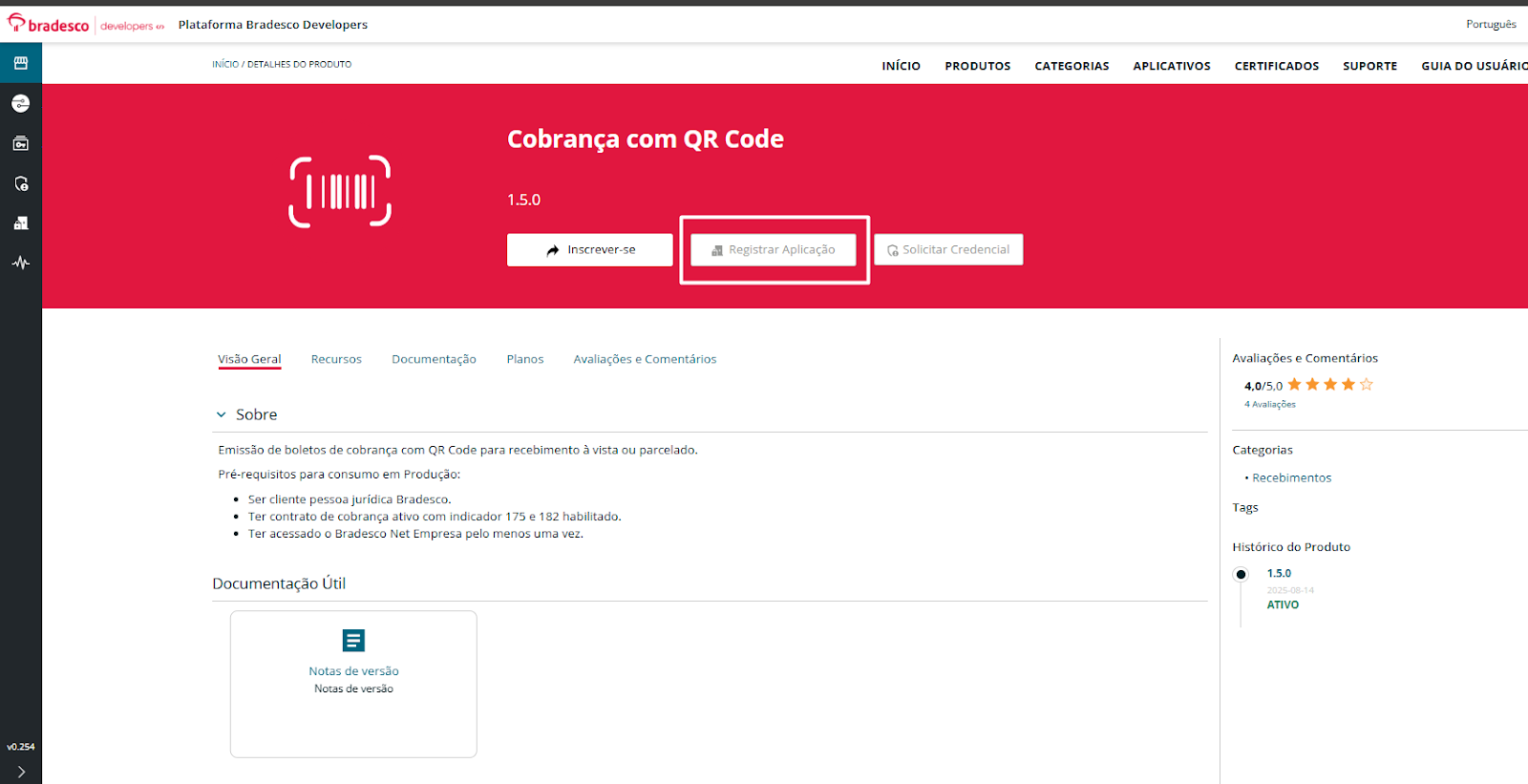Click the 4,0/5,0 rating value

tap(1263, 386)
